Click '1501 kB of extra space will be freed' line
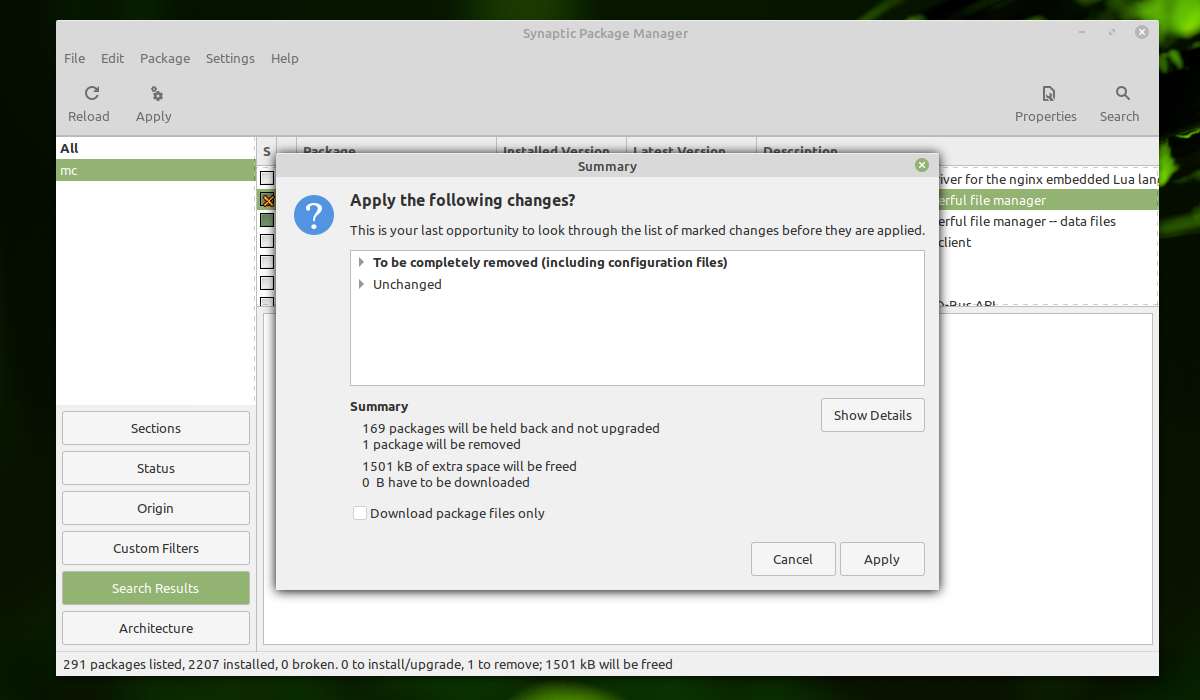 (469, 466)
